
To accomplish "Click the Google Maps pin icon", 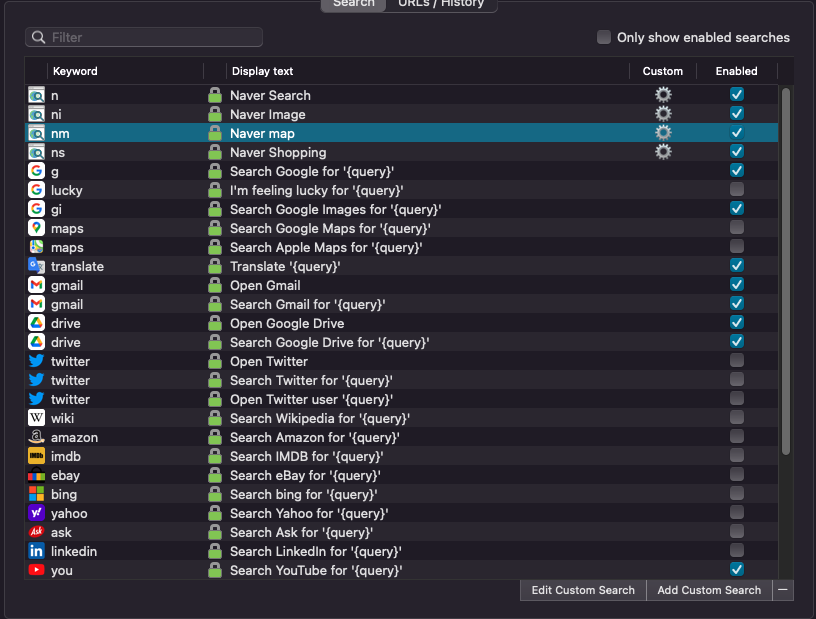I will coord(36,229).
